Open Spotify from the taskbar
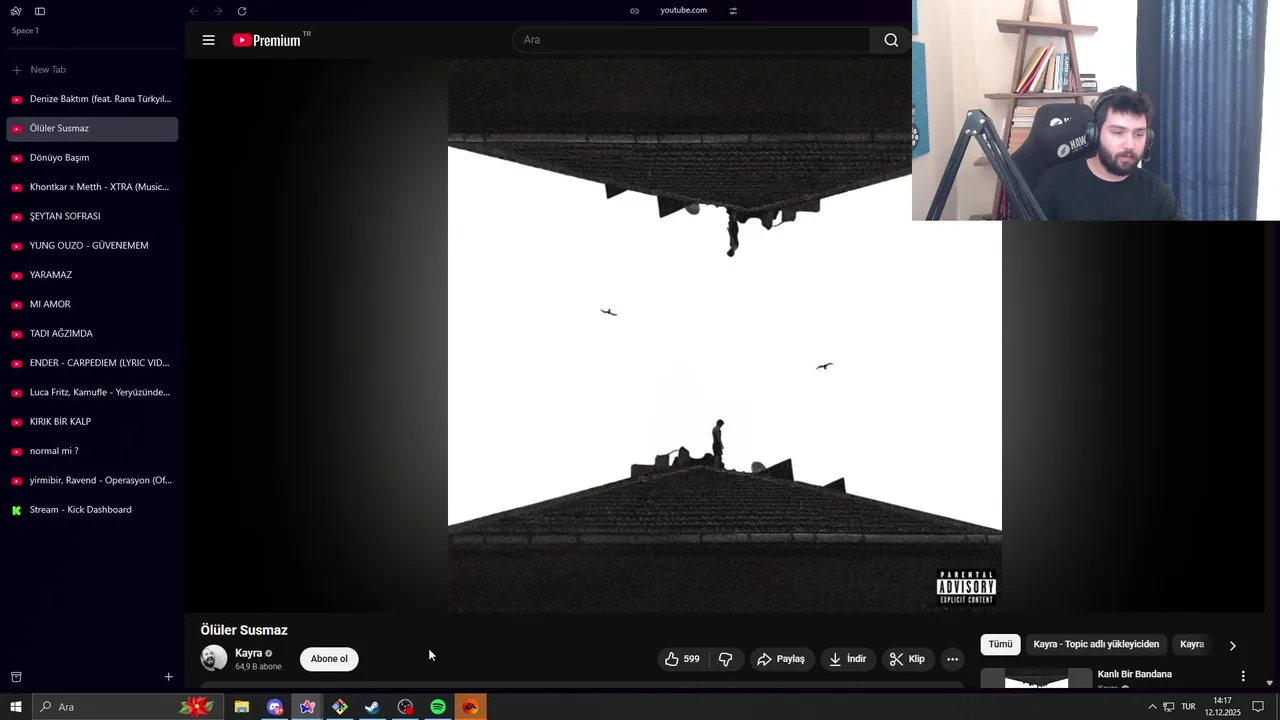Viewport: 1280px width, 720px height. pos(438,707)
